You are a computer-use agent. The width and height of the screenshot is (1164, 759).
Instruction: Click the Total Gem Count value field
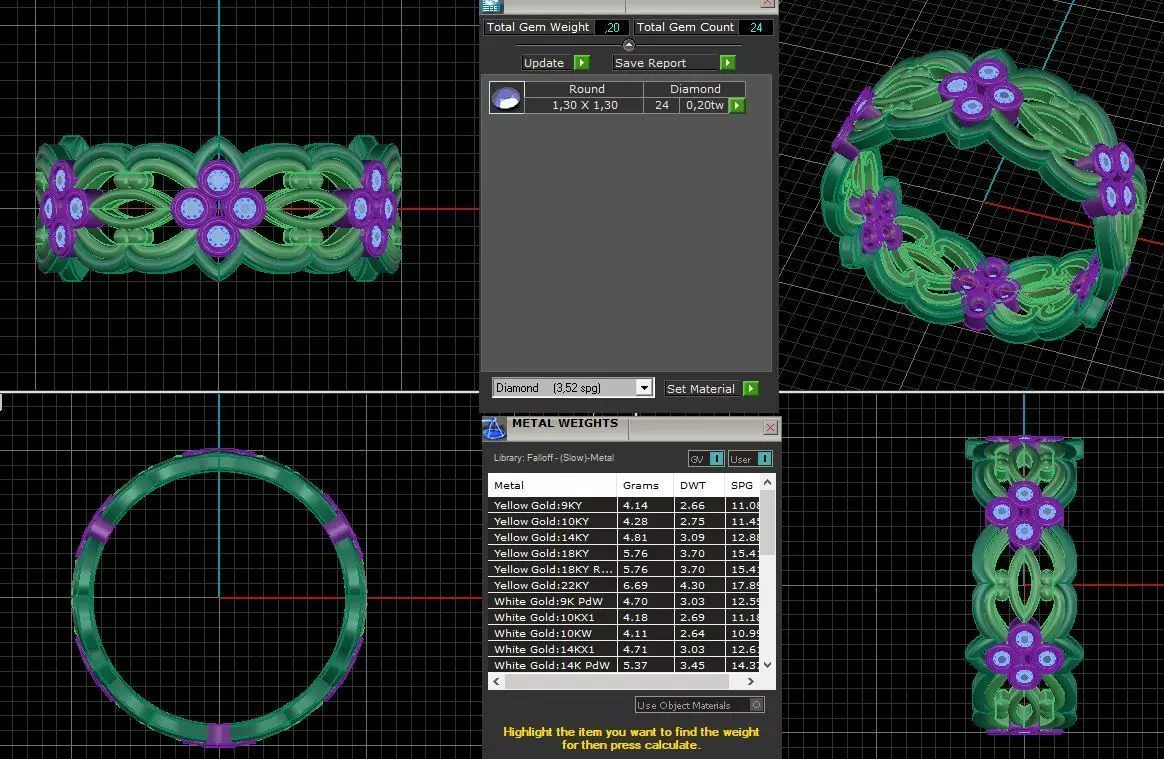[756, 27]
